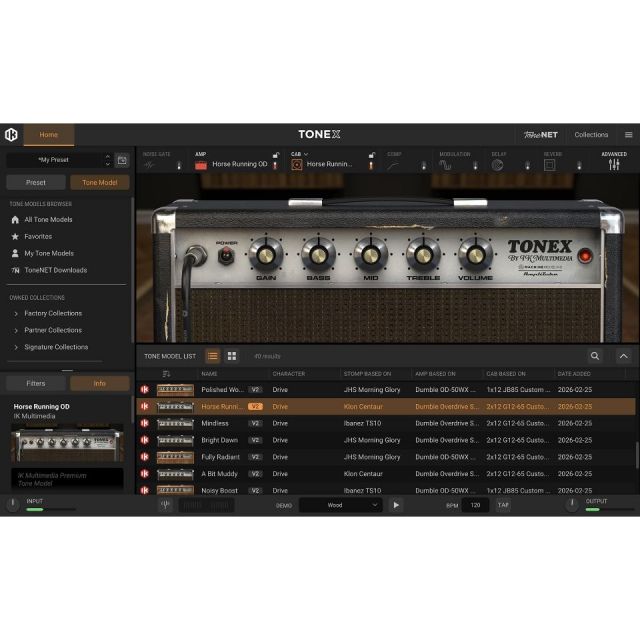Open the Advanced mixer sliders icon
The image size is (640, 640).
[x=614, y=164]
